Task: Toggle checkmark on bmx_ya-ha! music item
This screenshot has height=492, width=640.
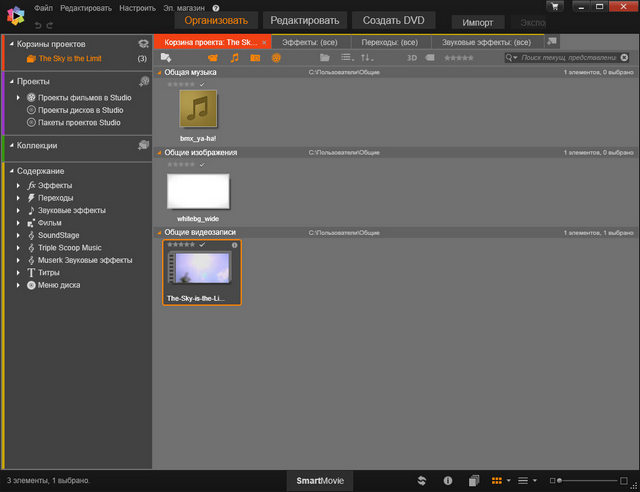Action: point(202,84)
